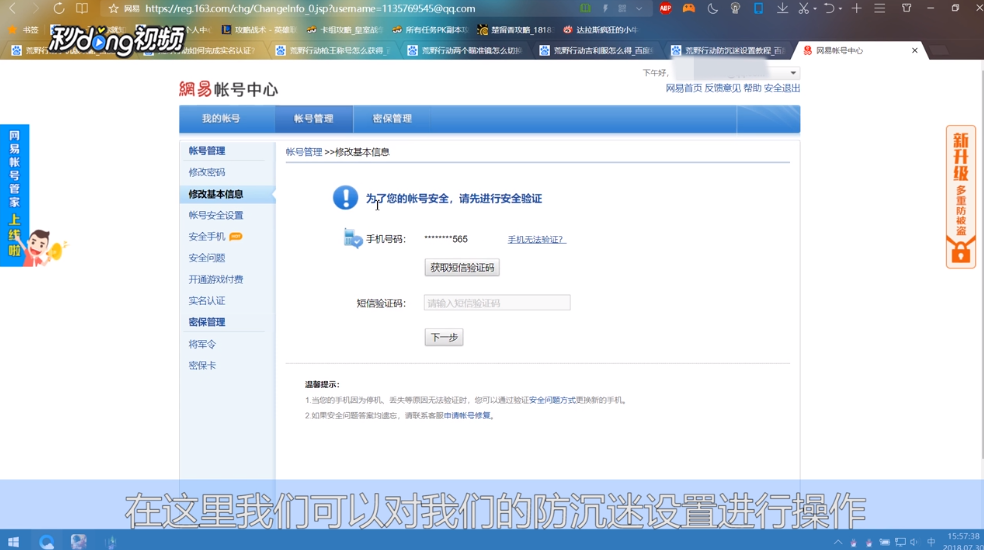The height and width of the screenshot is (550, 984).
Task: Click the green compatibility mode icon
Action: pos(586,8)
